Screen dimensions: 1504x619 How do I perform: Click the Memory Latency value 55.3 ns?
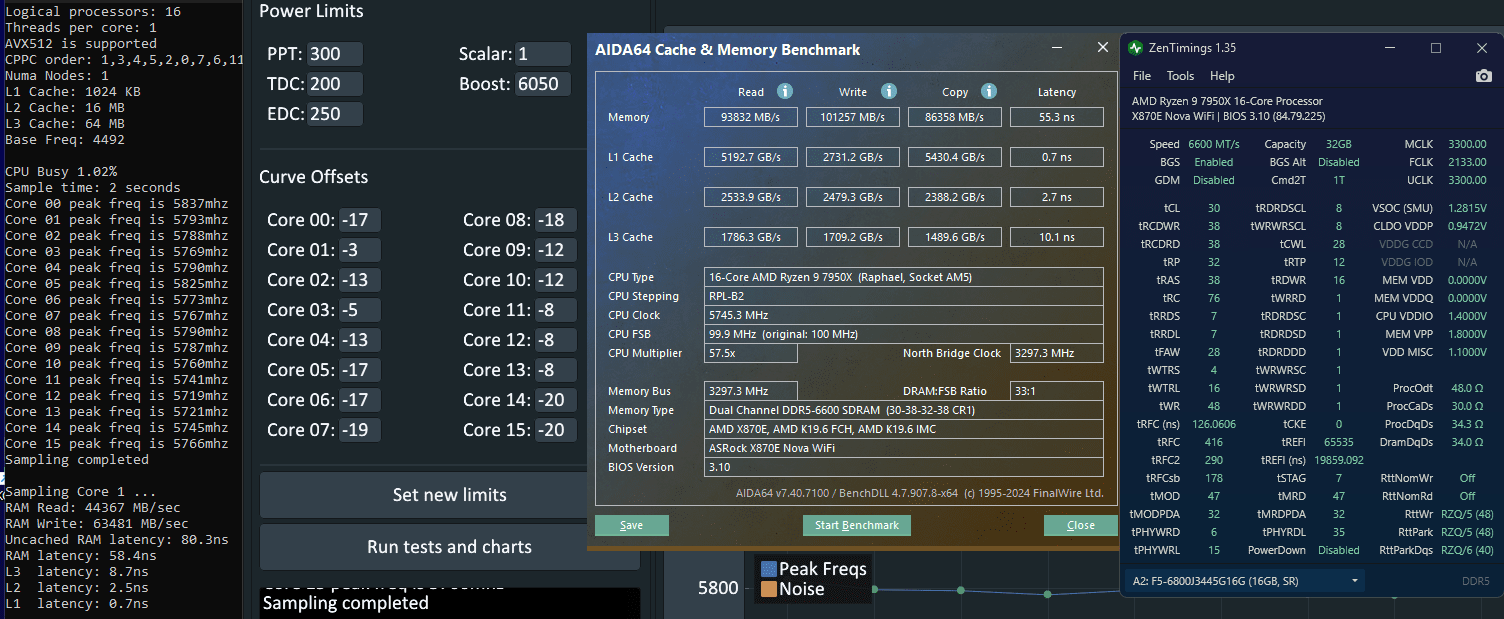pos(1057,117)
